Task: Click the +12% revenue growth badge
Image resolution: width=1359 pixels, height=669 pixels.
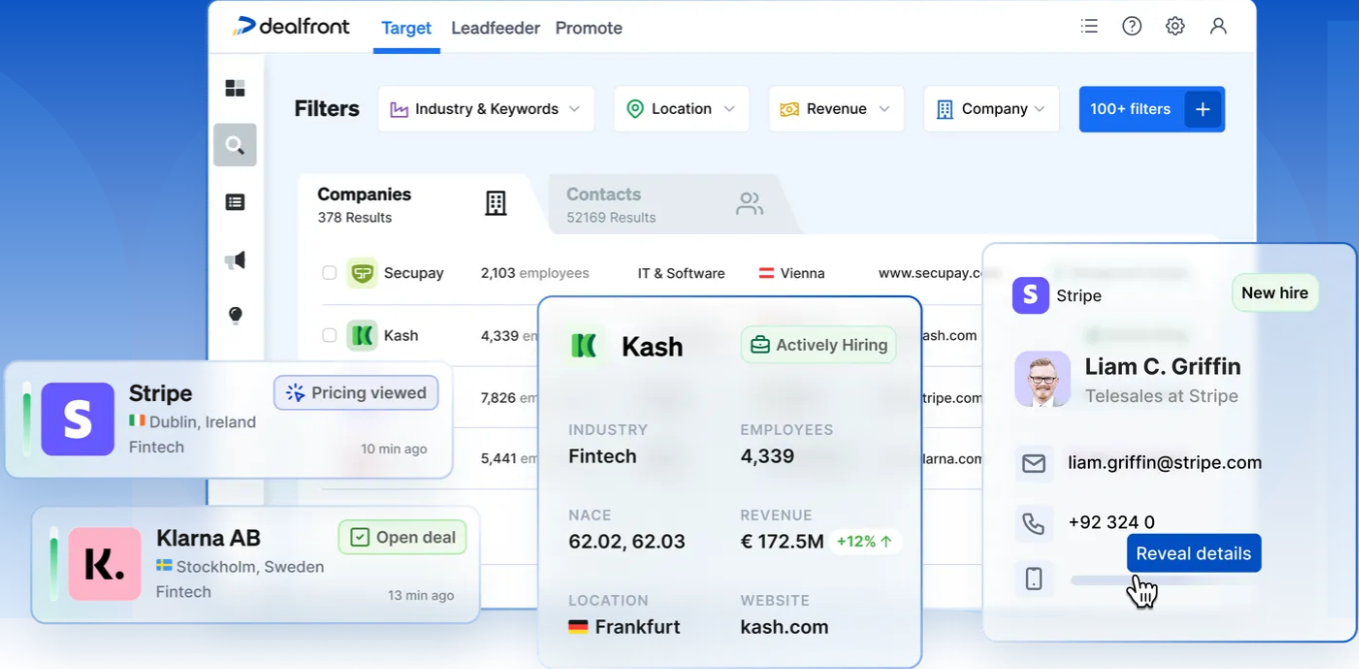Action: coord(865,542)
